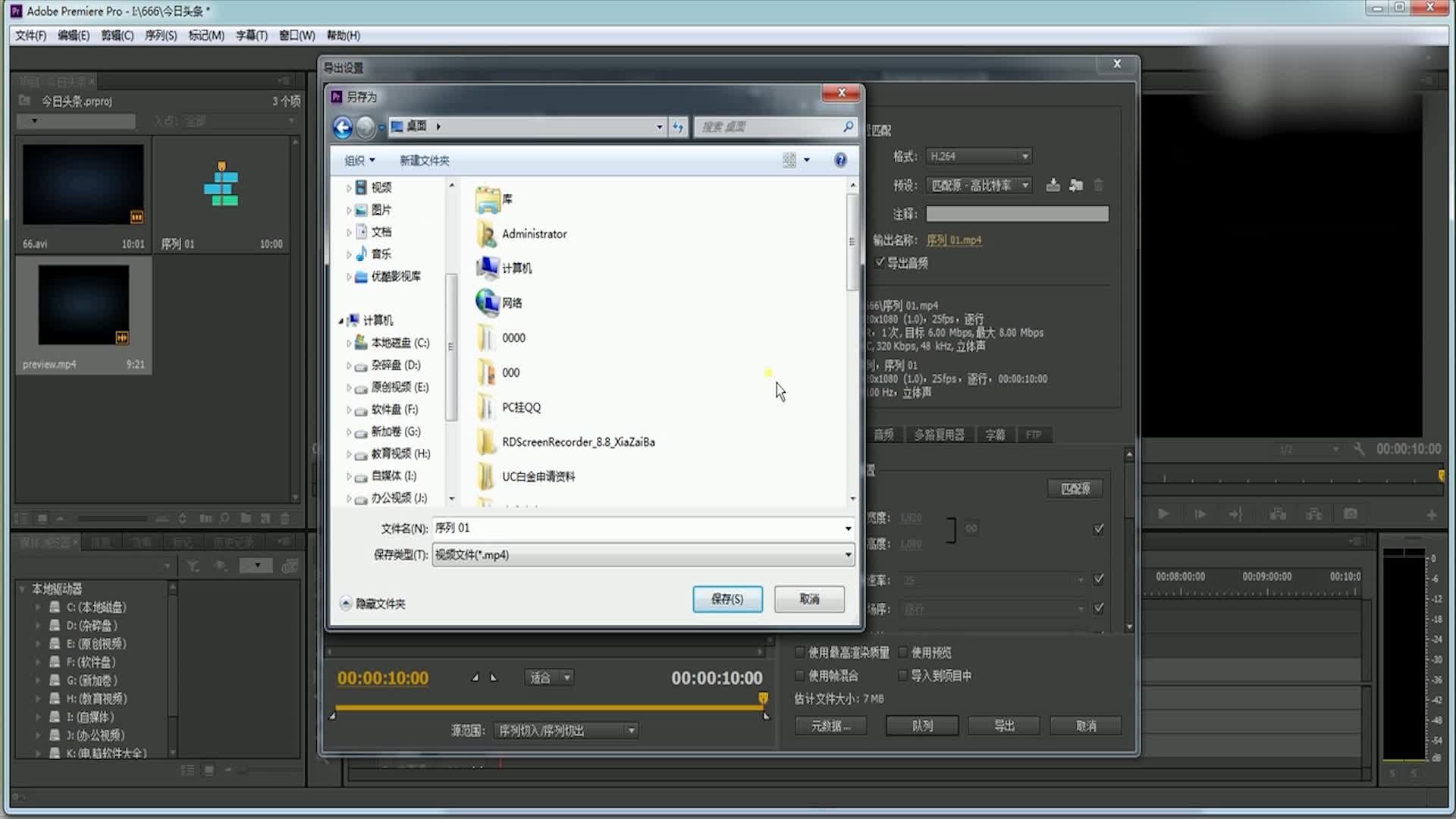Click the import preset icon

1075,185
